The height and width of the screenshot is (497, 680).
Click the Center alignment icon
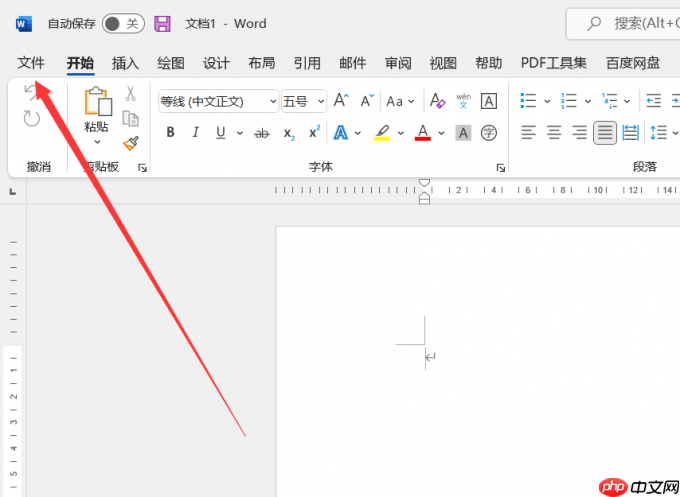pyautogui.click(x=554, y=132)
